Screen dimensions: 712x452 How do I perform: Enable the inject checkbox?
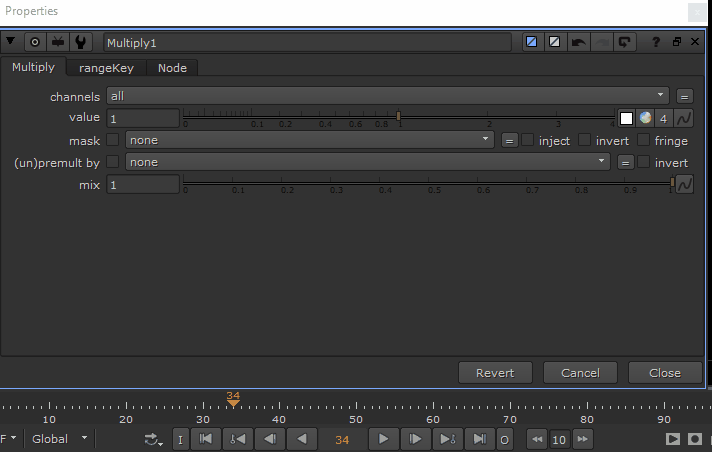point(527,140)
